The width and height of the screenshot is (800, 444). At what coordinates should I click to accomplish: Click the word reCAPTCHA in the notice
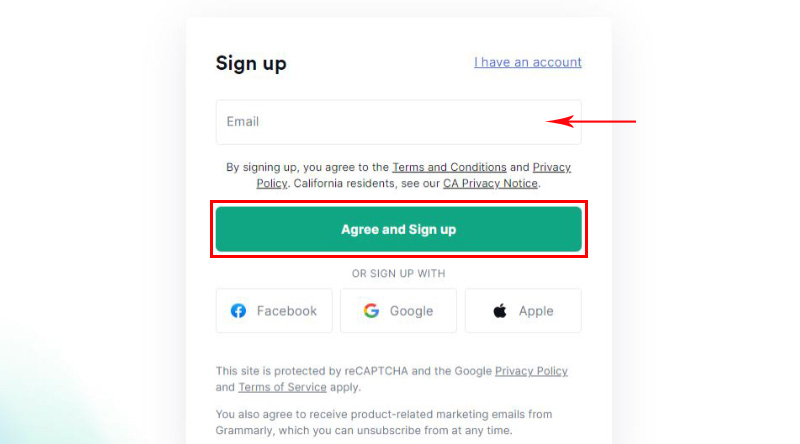click(376, 371)
